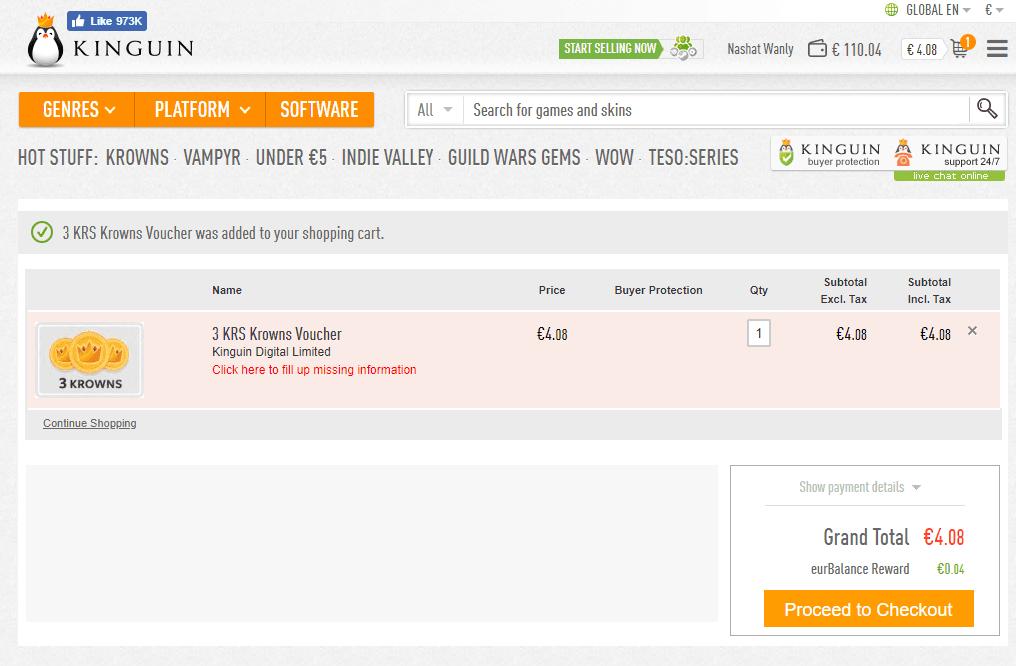Open VAMPYR hot stuff link
This screenshot has width=1016, height=666.
pyautogui.click(x=212, y=157)
